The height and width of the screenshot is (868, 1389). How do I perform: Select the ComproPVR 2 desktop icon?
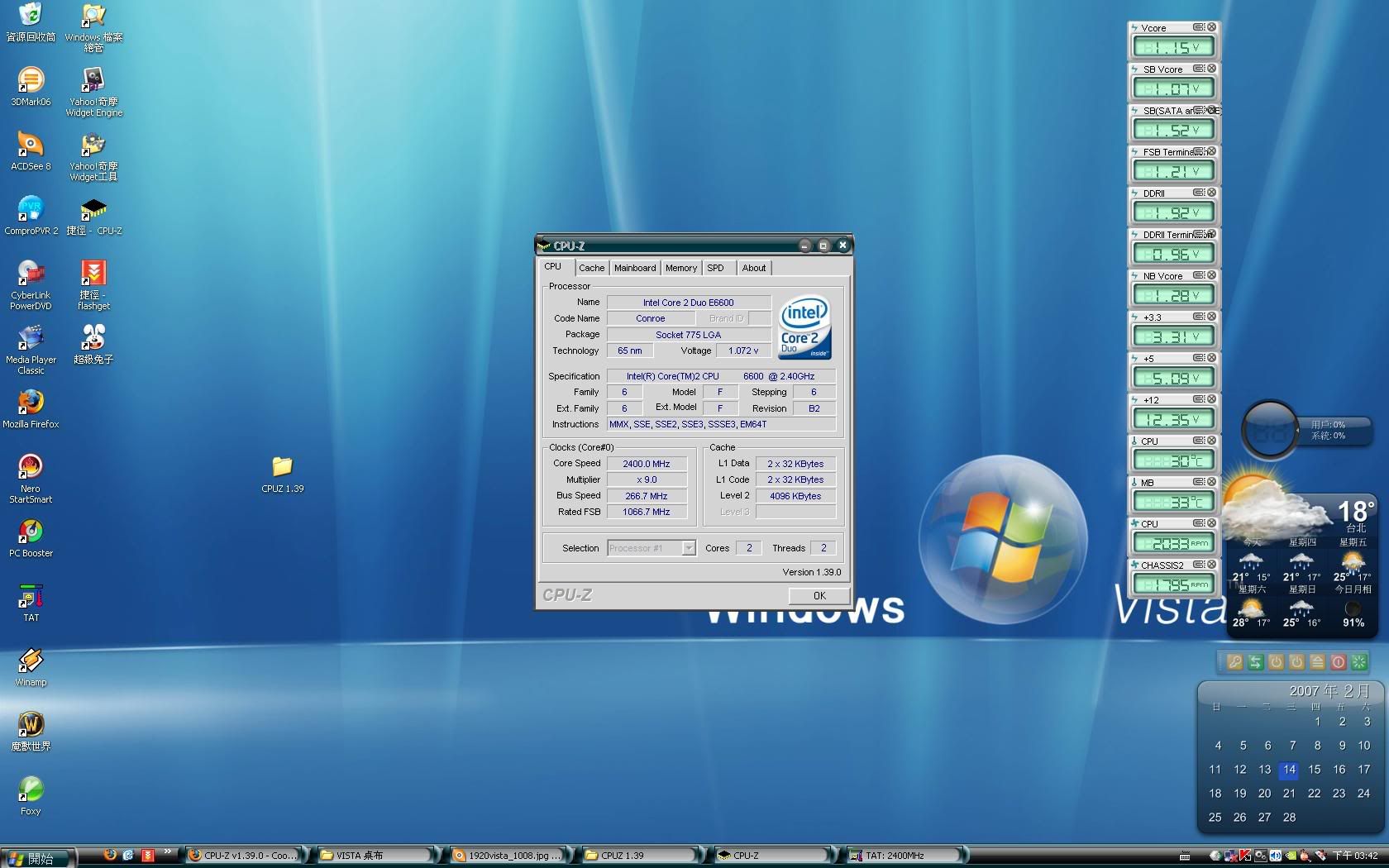click(x=31, y=215)
